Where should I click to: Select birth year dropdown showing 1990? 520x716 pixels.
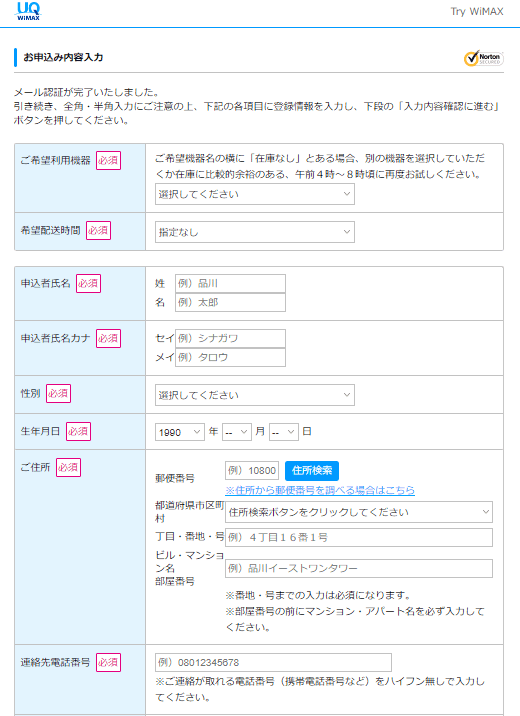179,432
